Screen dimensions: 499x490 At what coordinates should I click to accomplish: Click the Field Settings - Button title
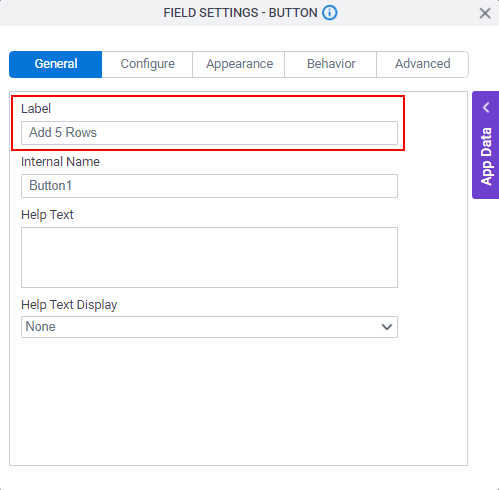(240, 13)
